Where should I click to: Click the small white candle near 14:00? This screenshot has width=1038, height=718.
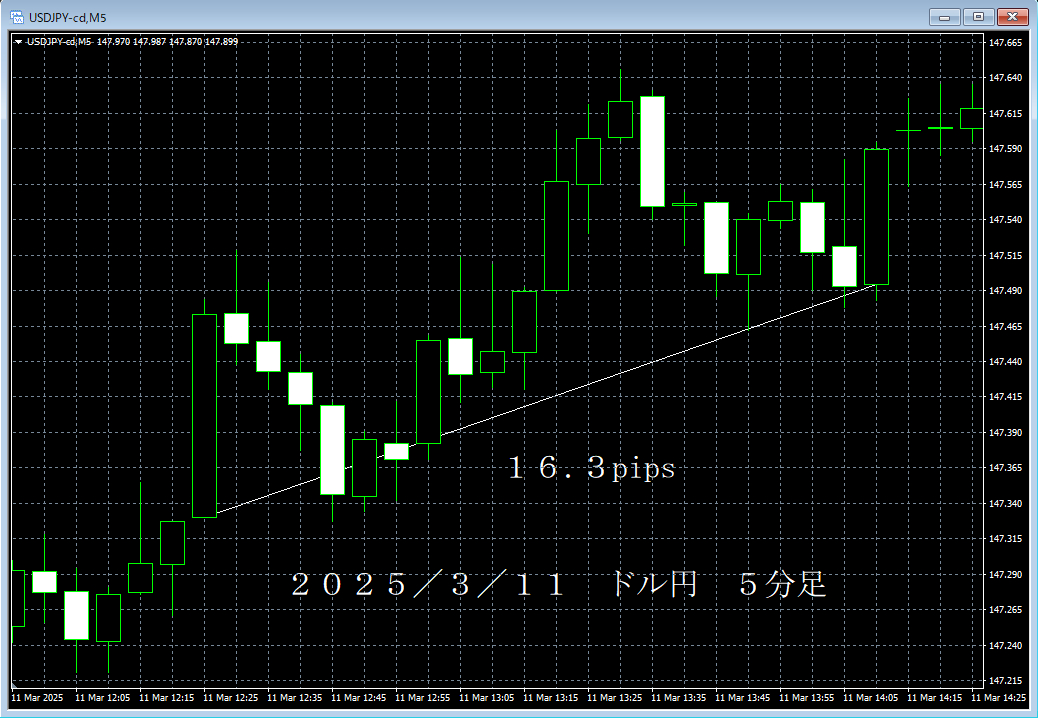click(844, 266)
